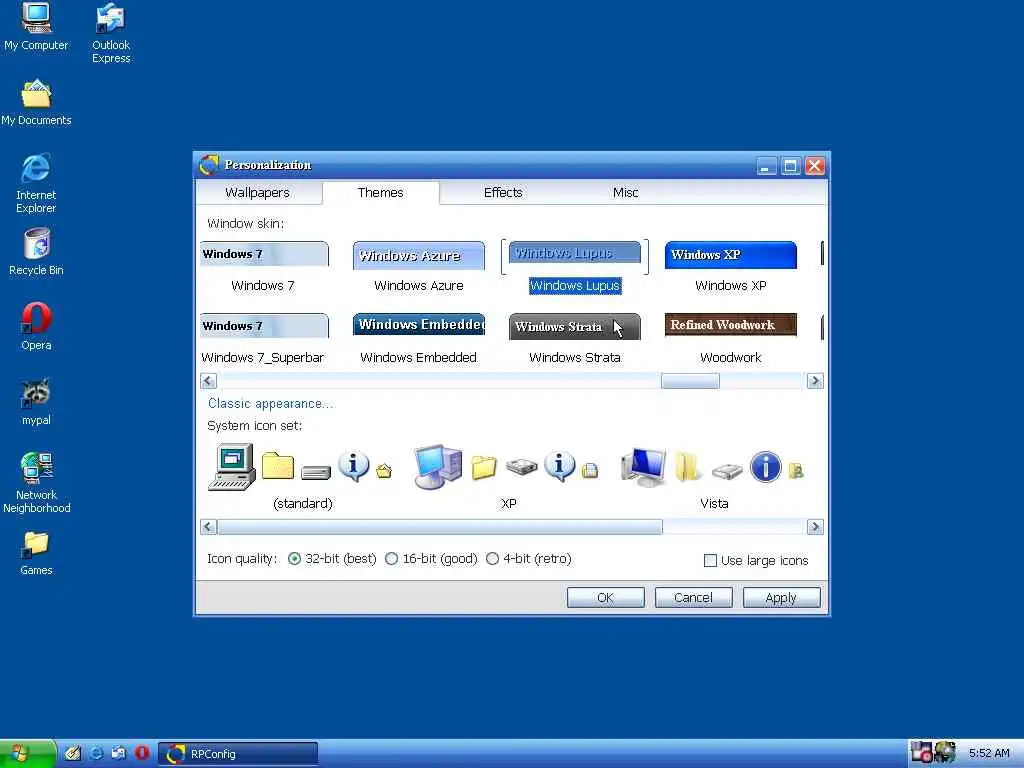
Task: Select My Documents desktop icon
Action: (37, 103)
